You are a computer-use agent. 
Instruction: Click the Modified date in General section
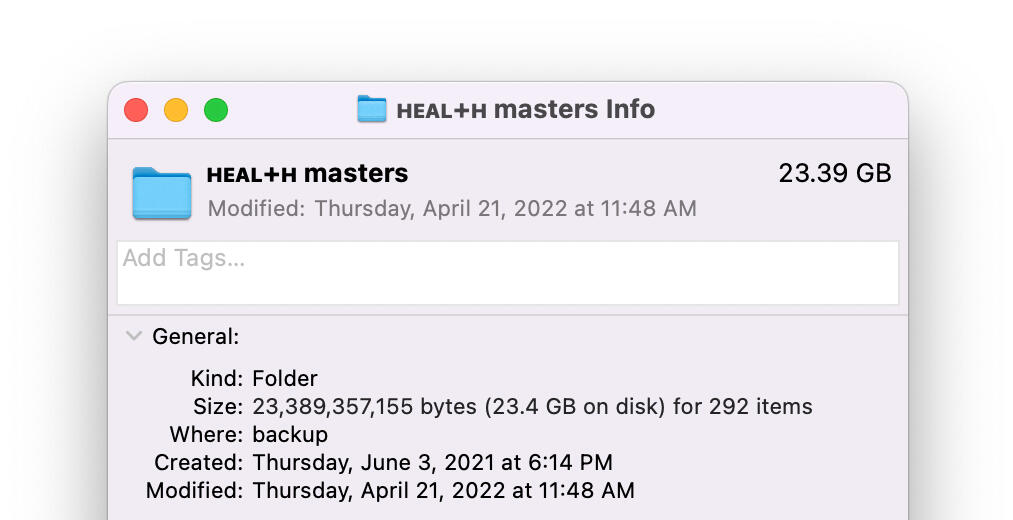[443, 491]
